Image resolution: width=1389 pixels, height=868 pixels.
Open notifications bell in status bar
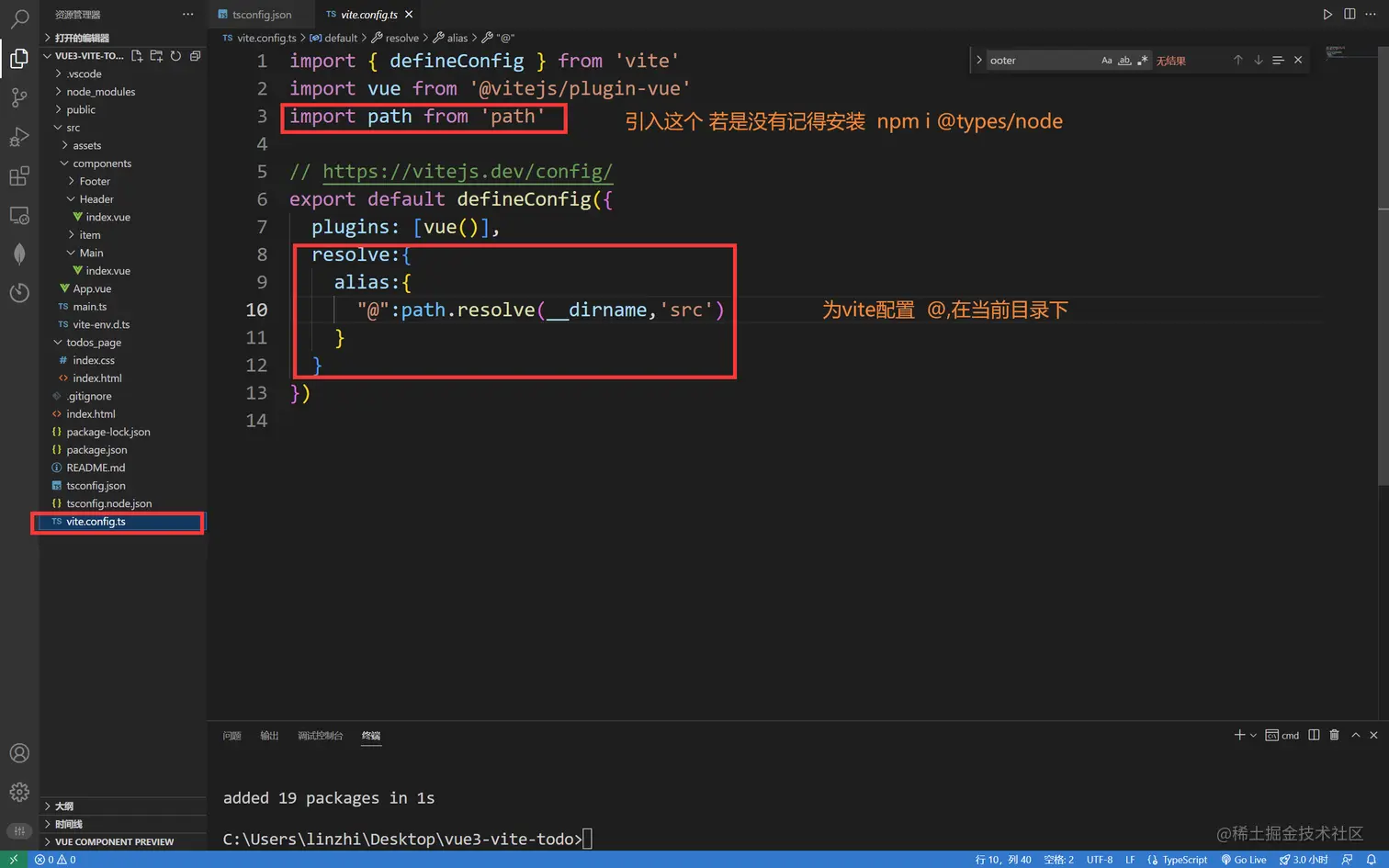1371,860
